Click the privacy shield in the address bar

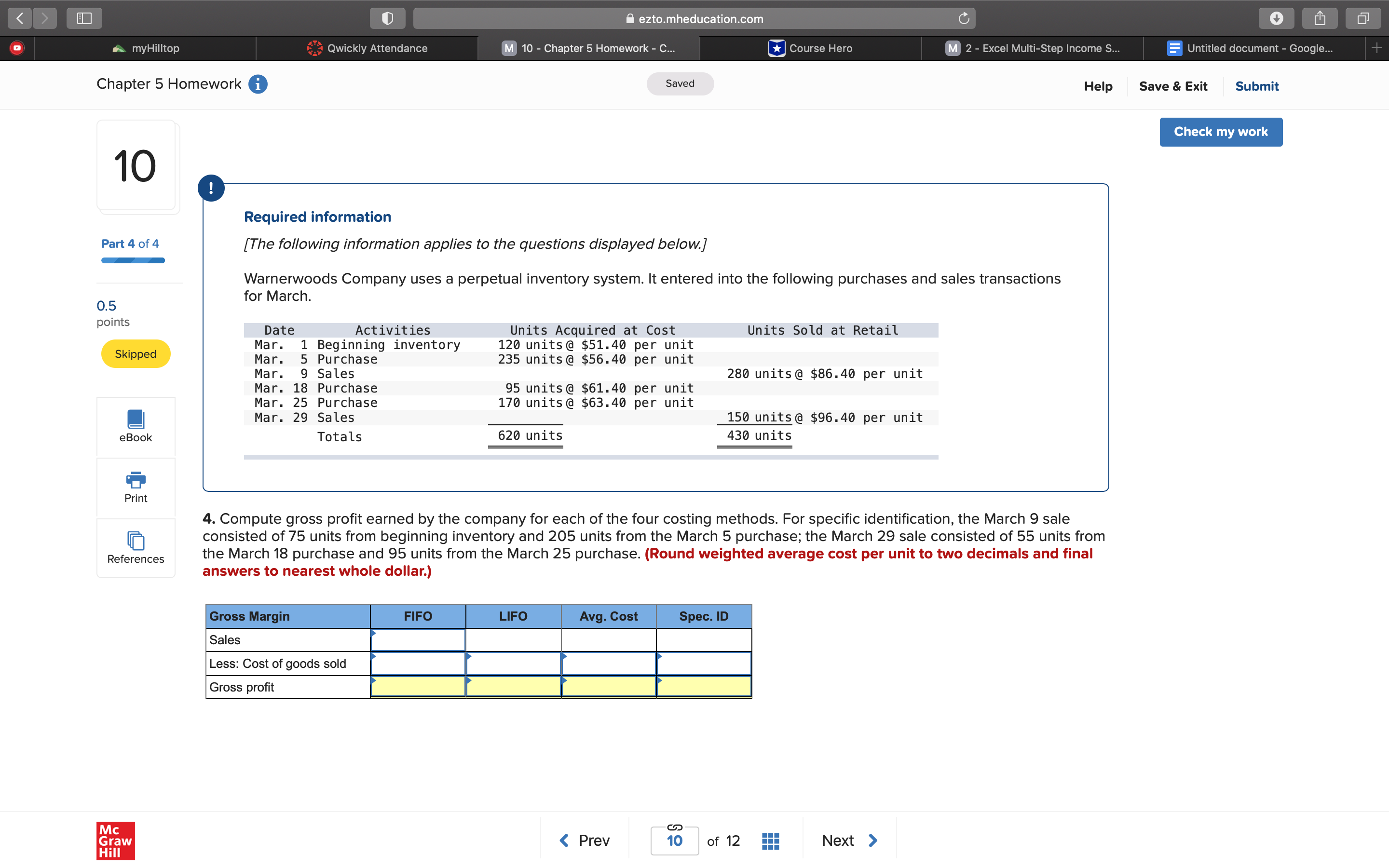point(388,18)
